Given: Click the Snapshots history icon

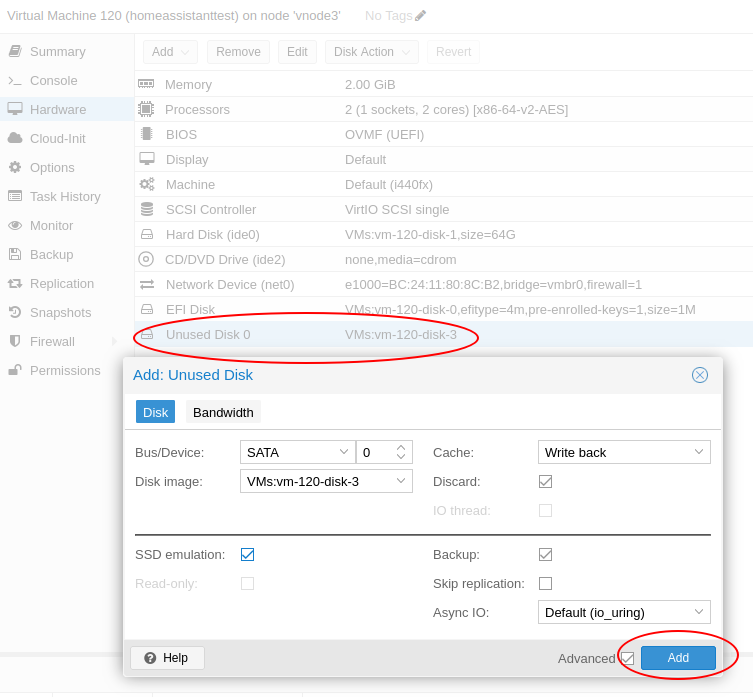Looking at the screenshot, I should tap(15, 312).
